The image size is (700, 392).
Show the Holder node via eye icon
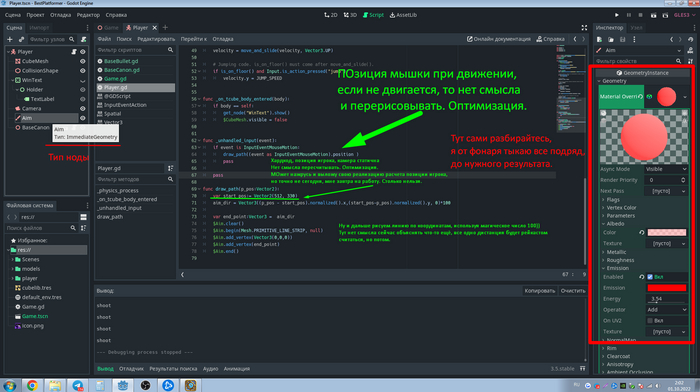(83, 90)
